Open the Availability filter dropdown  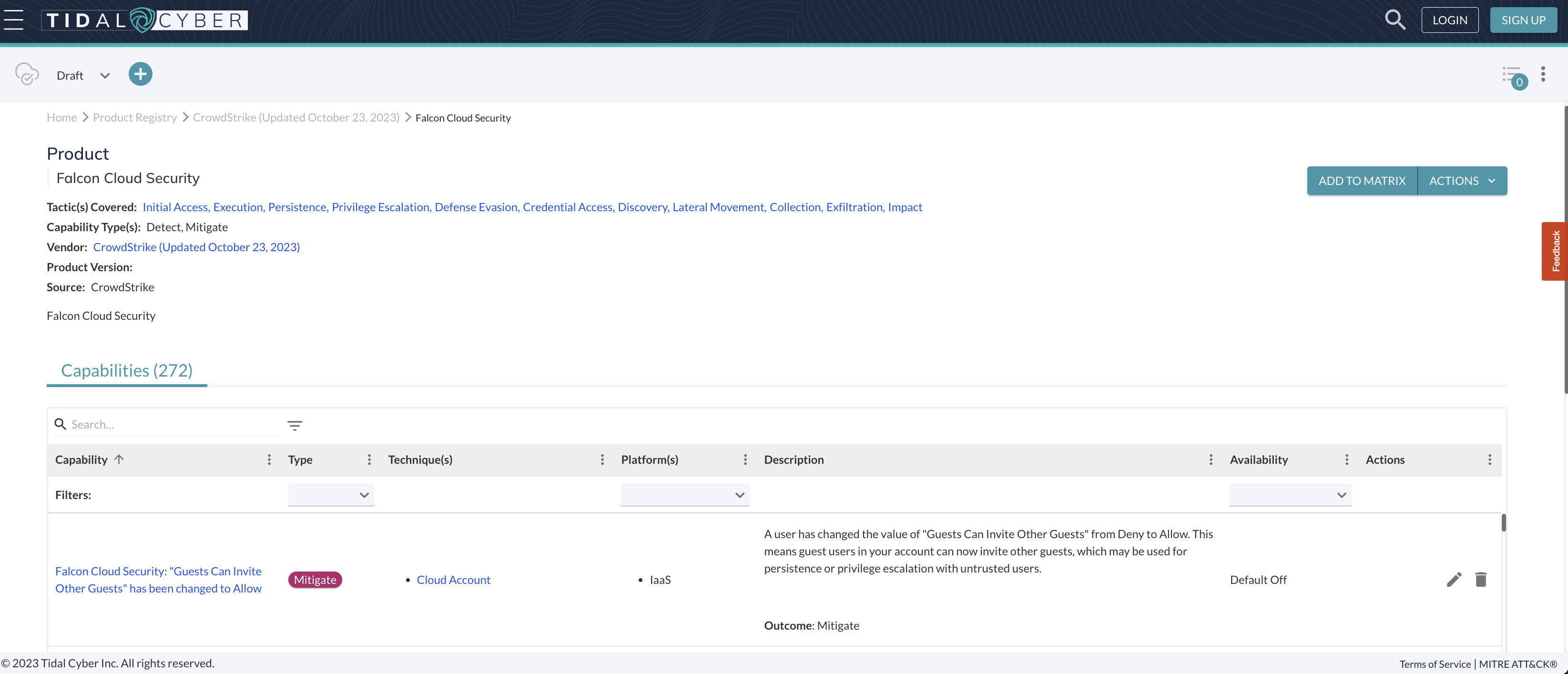[1290, 495]
